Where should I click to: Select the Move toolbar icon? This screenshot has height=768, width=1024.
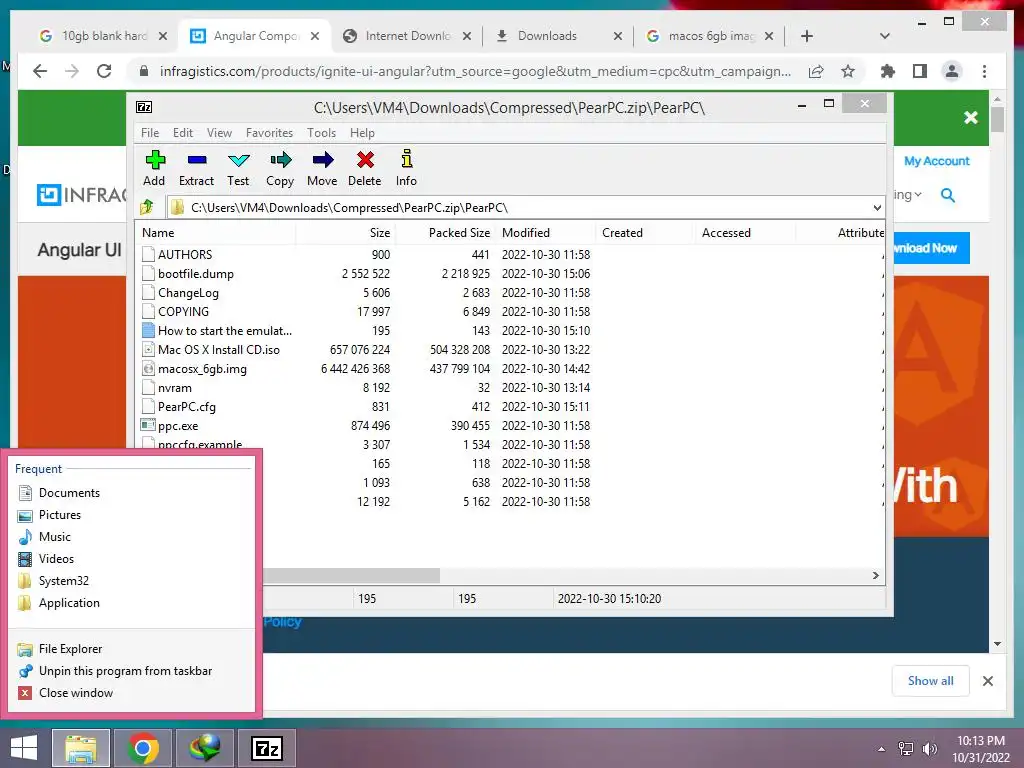pyautogui.click(x=323, y=168)
